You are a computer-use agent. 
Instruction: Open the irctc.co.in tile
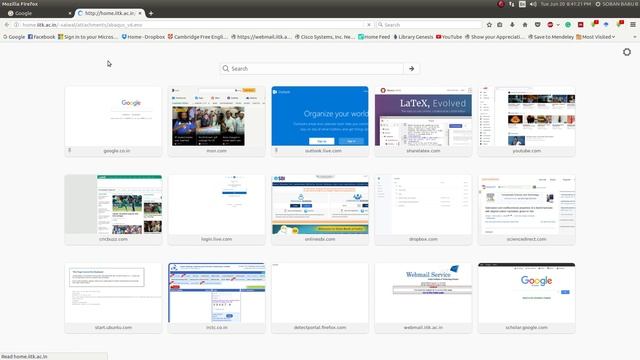point(216,298)
